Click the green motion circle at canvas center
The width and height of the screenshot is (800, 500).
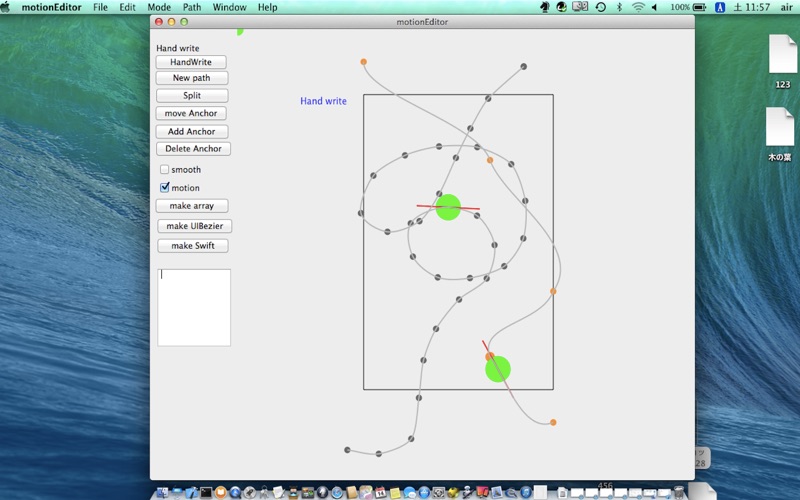pyautogui.click(x=448, y=207)
